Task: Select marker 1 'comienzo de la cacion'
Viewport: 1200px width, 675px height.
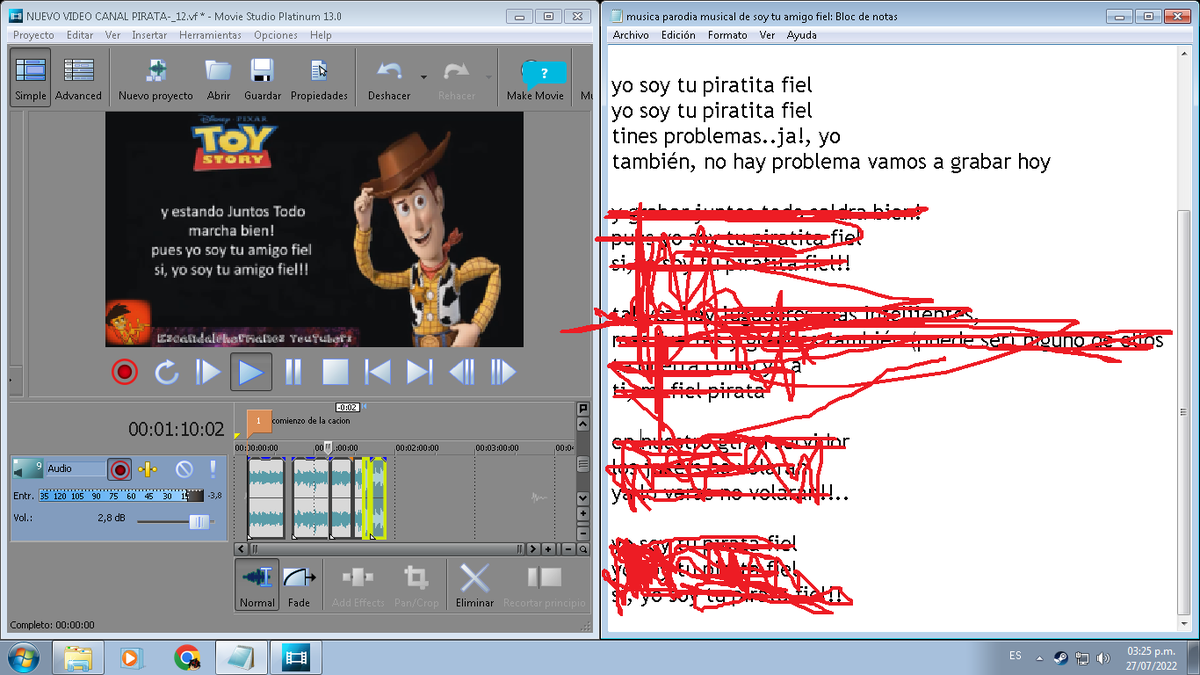Action: 258,422
